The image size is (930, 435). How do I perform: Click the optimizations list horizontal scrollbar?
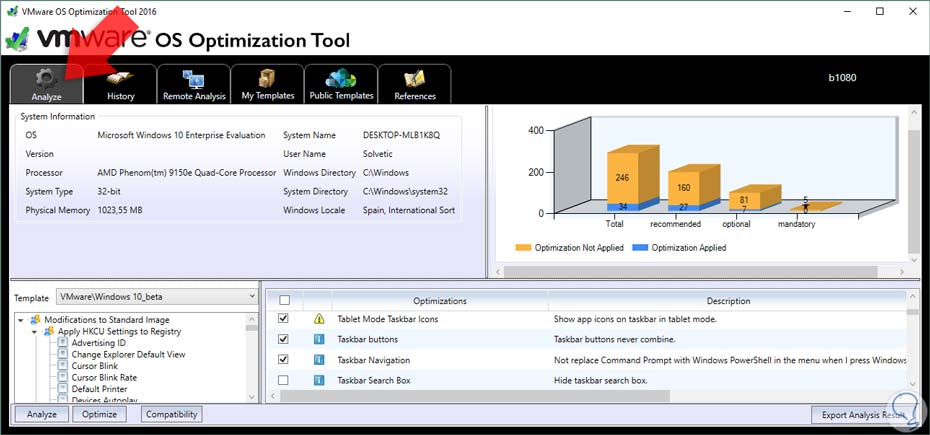tap(474, 396)
